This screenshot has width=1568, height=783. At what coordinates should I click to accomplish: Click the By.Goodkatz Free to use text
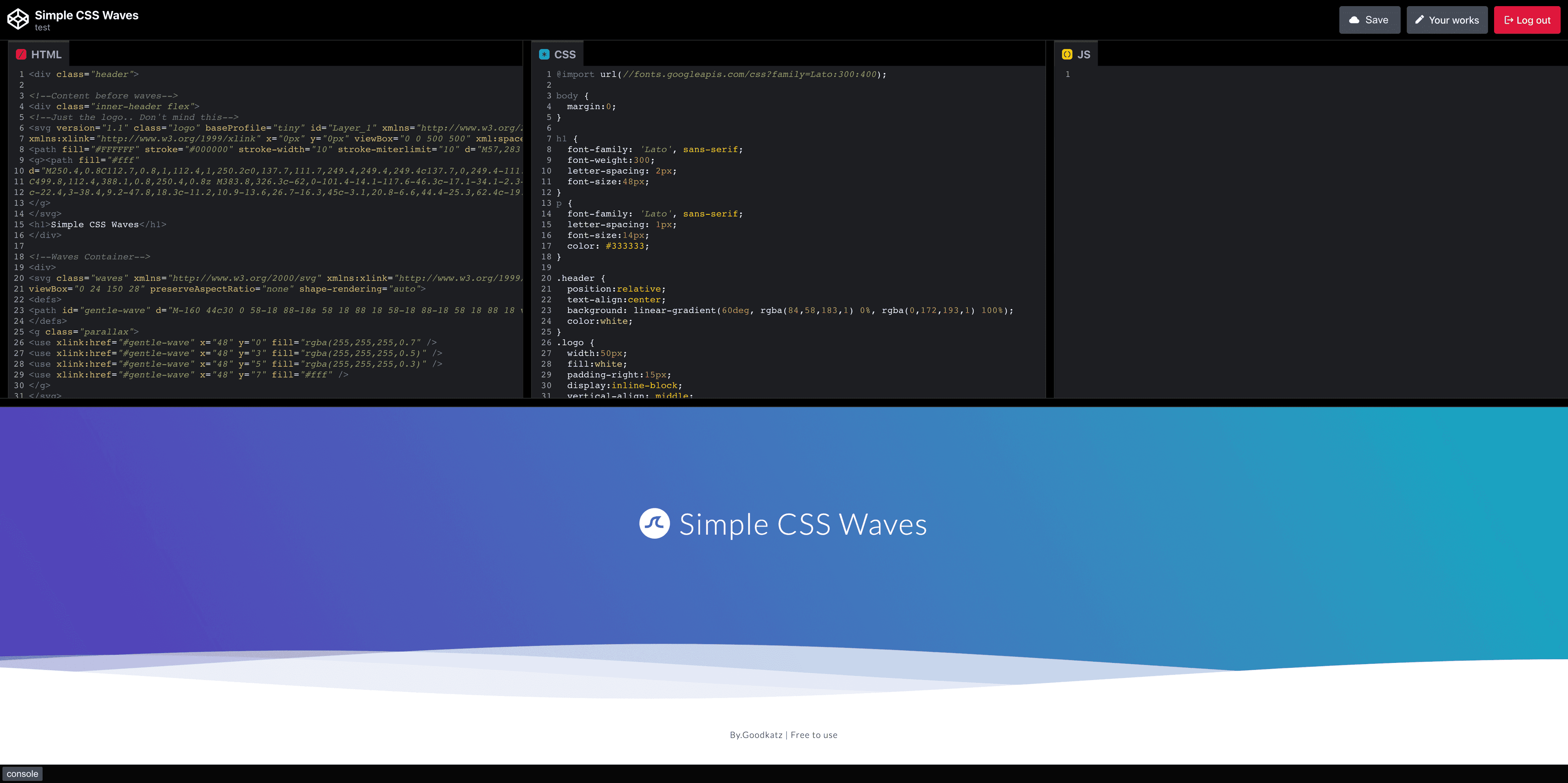tap(784, 734)
